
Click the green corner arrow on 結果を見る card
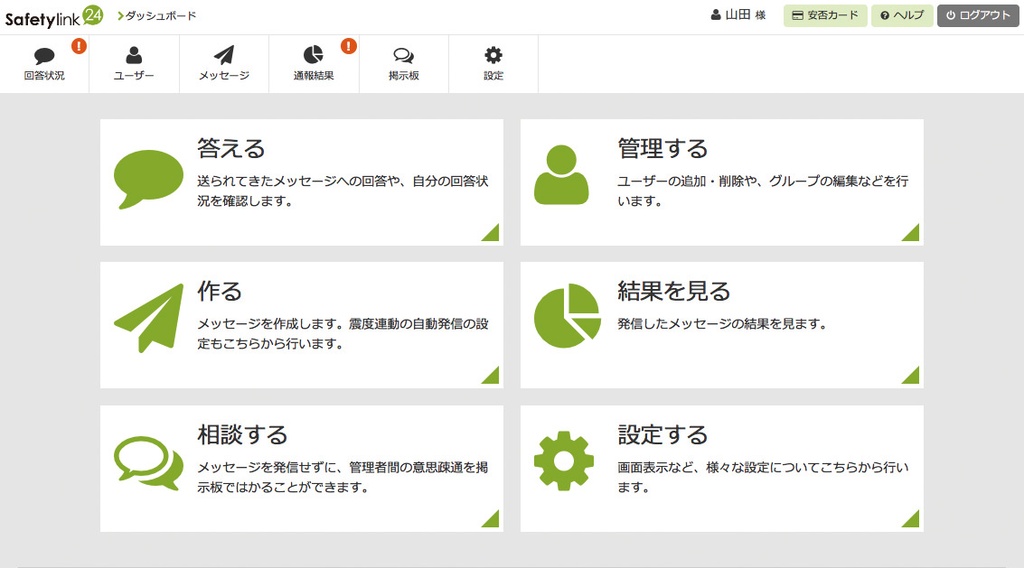click(x=910, y=375)
